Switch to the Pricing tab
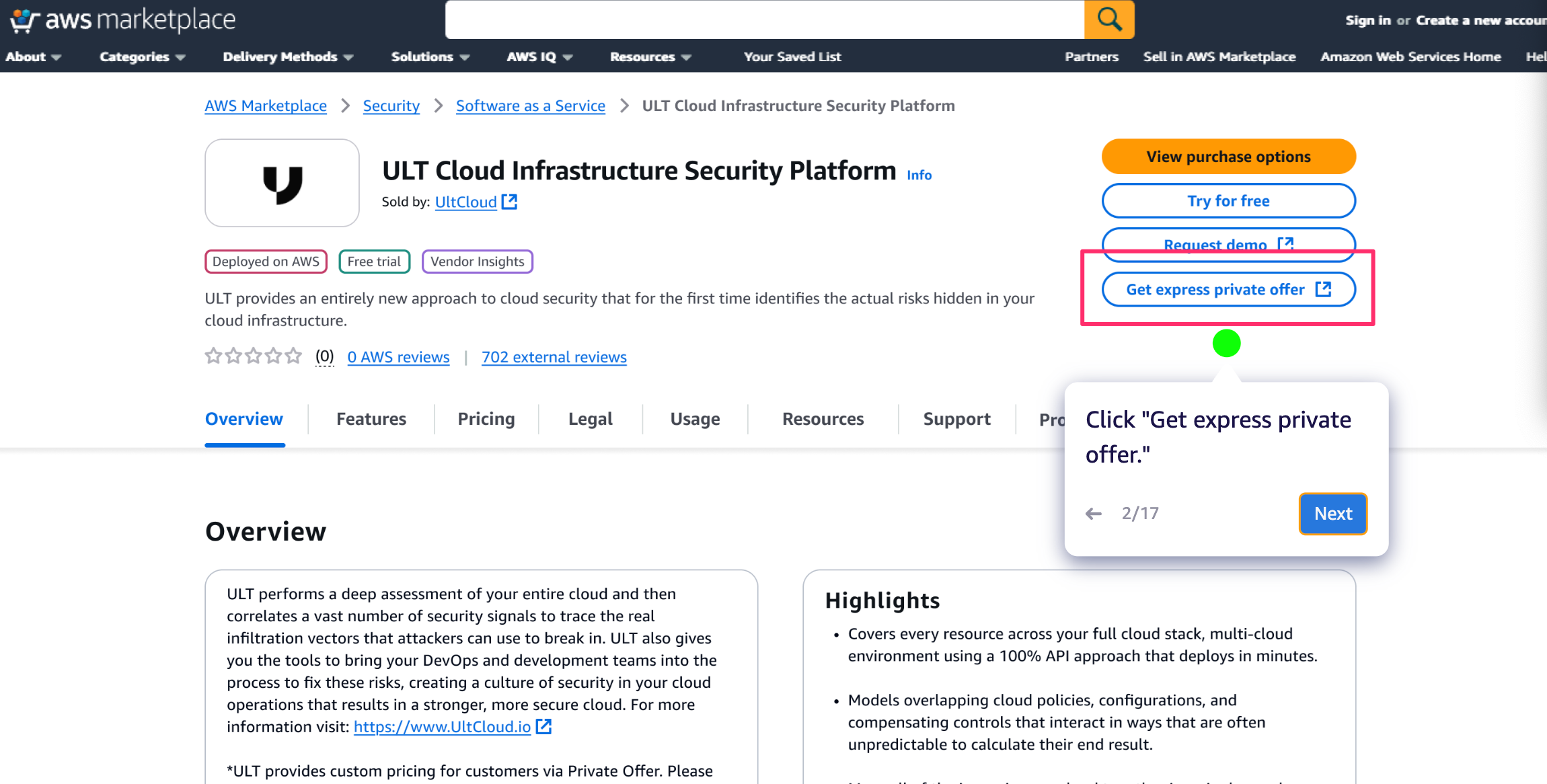 [x=486, y=419]
